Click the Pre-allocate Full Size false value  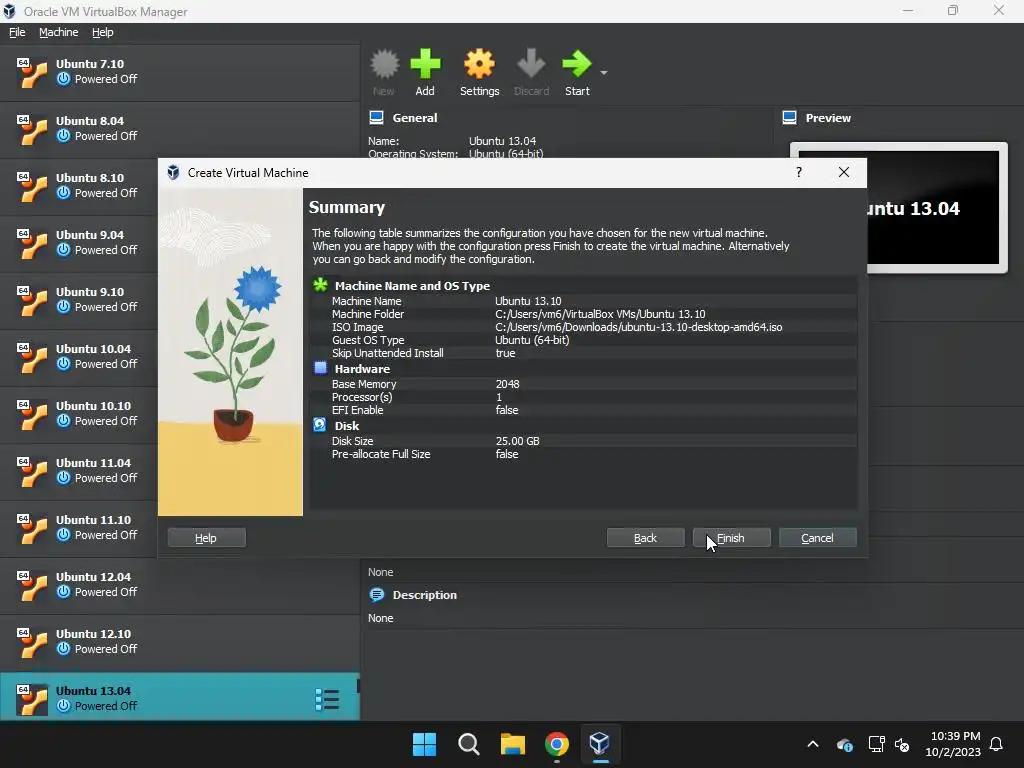[507, 454]
